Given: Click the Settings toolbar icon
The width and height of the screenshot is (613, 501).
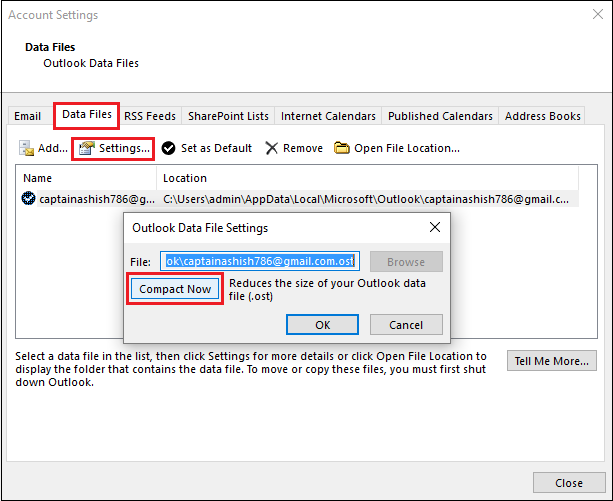Looking at the screenshot, I should [x=87, y=148].
